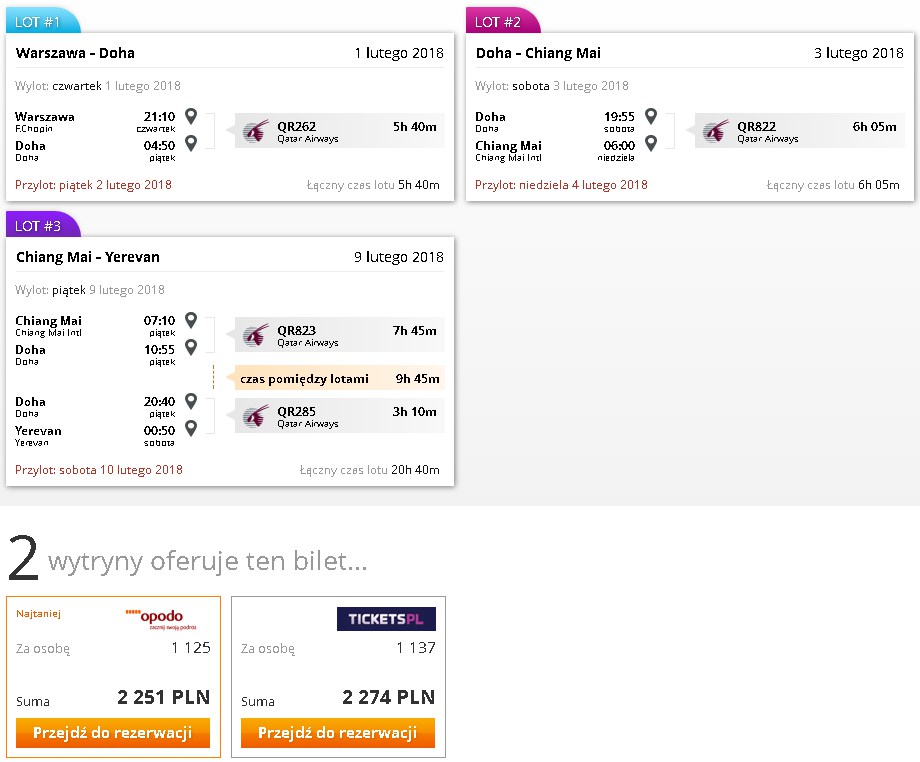This screenshot has width=920, height=762.
Task: Click the Qatar Airways logo for QR823
Action: [256, 335]
